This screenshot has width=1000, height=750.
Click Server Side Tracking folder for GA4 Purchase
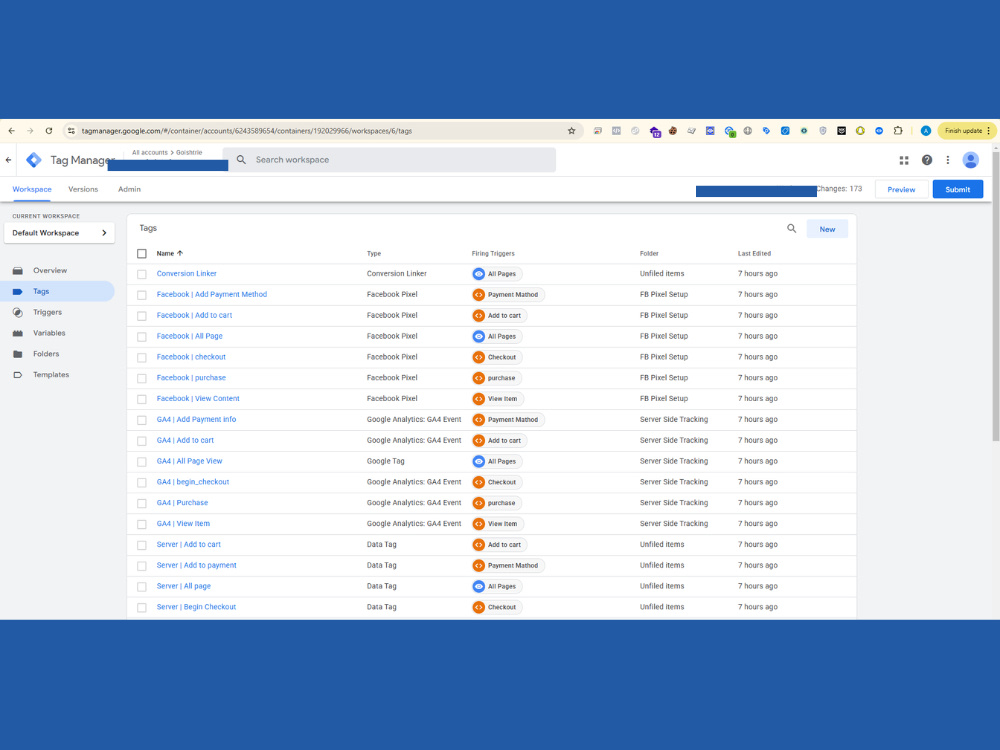coord(673,503)
